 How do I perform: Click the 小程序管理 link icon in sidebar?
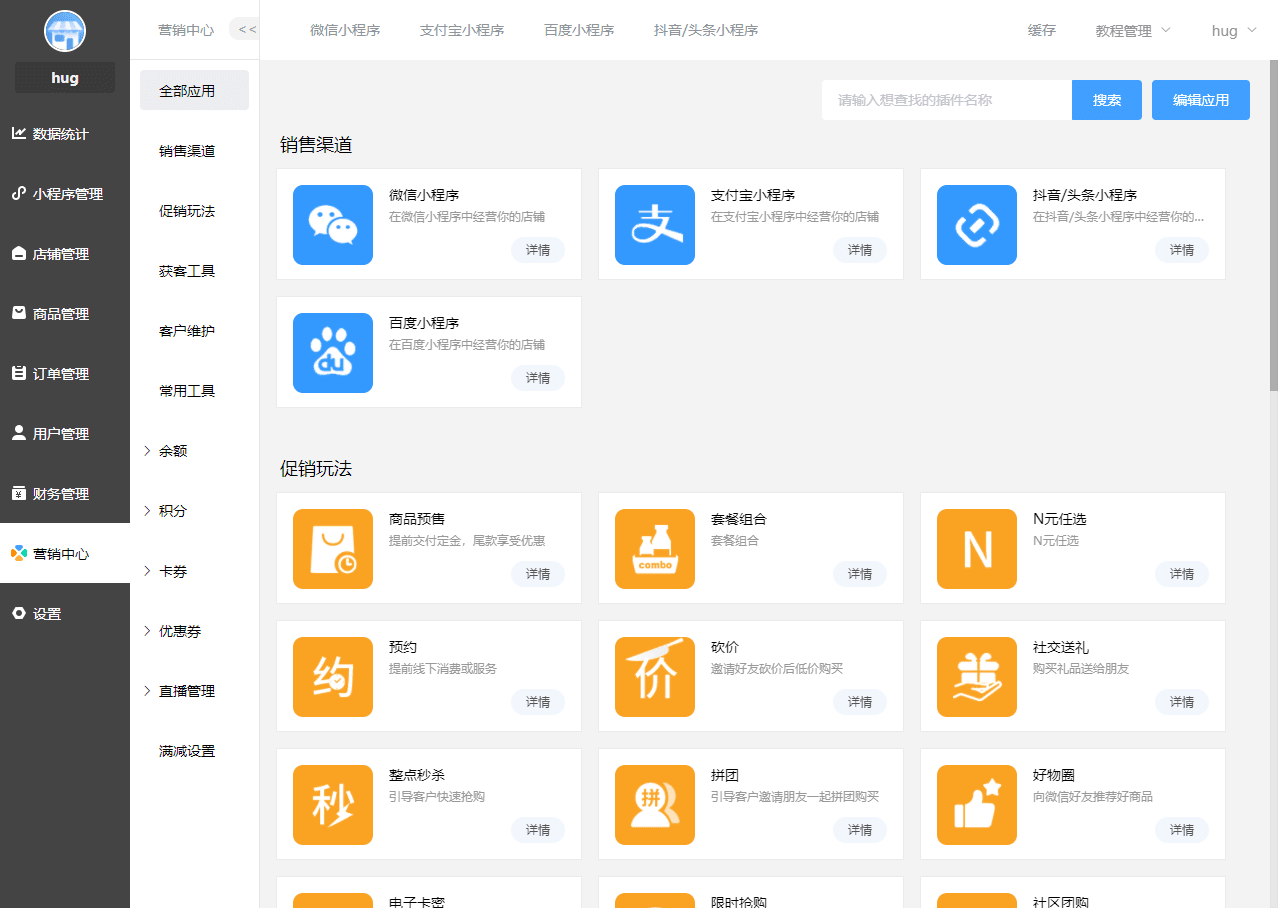19,193
